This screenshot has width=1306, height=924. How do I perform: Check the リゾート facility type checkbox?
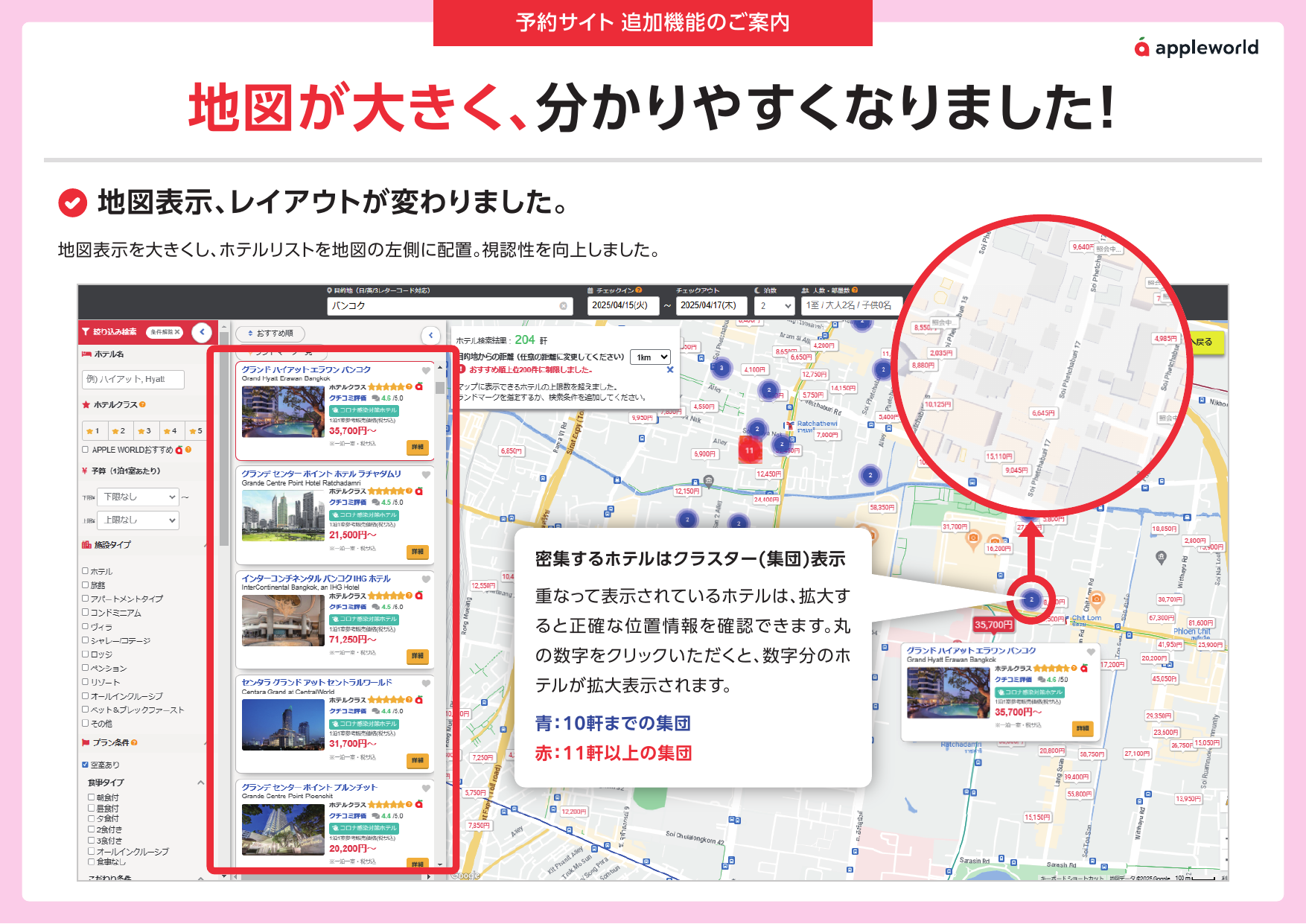[86, 681]
